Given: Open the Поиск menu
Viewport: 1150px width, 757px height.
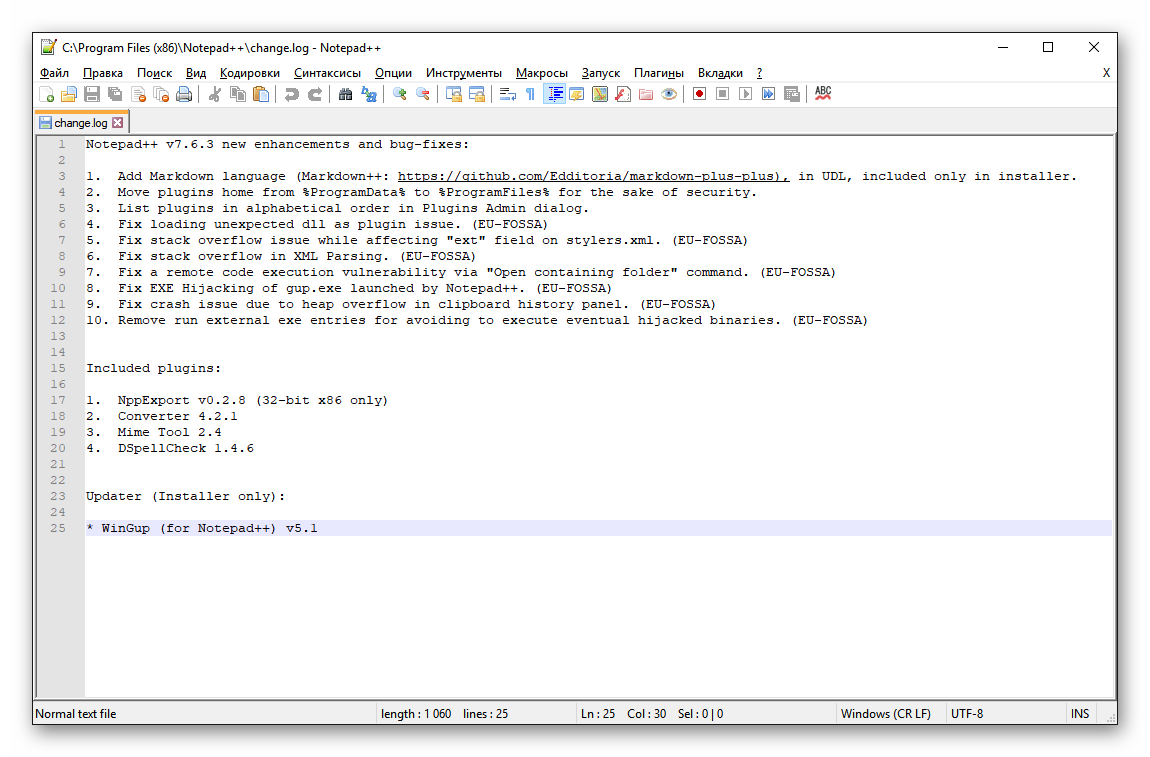Looking at the screenshot, I should [155, 73].
